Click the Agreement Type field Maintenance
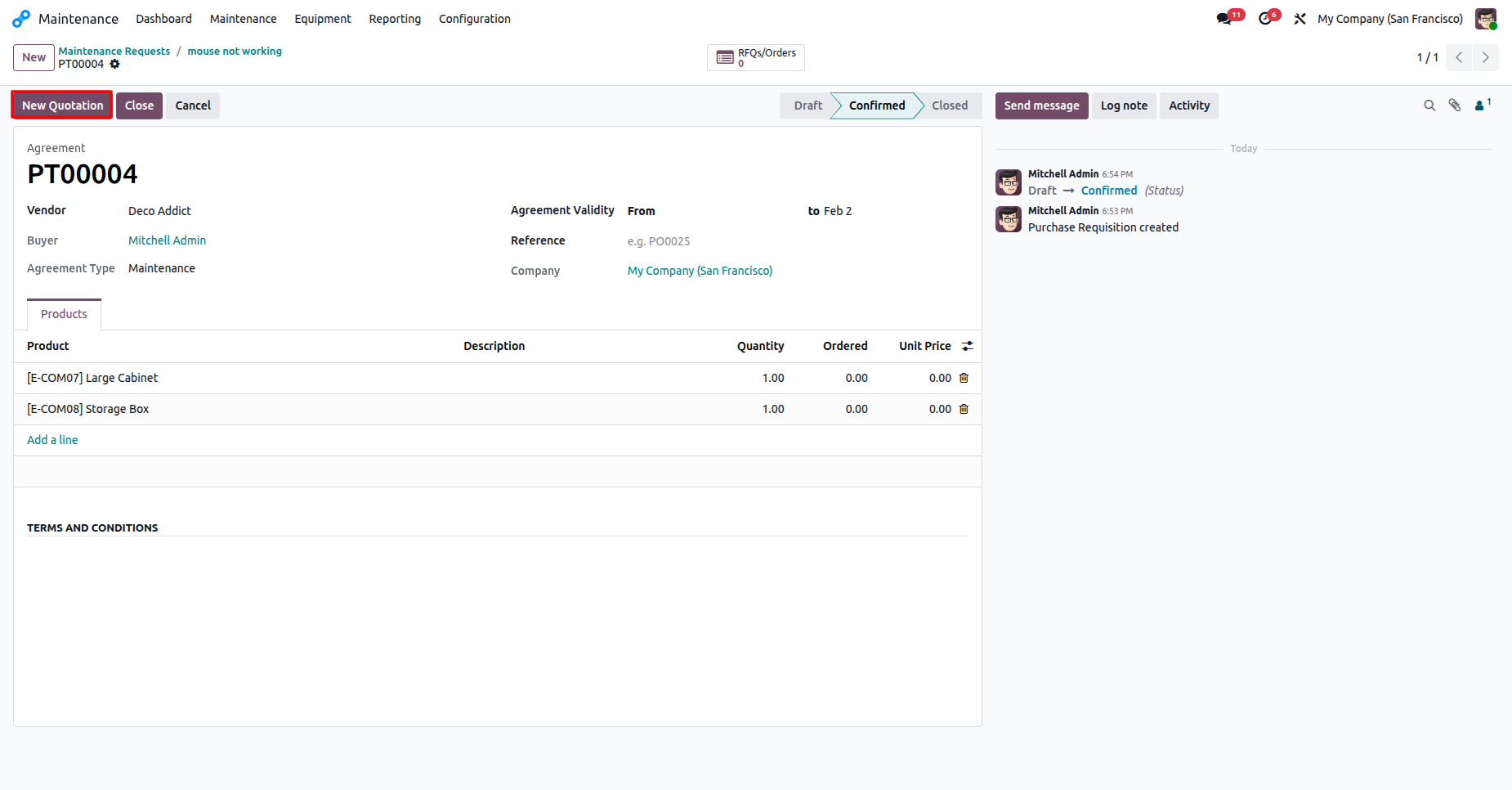This screenshot has height=790, width=1512. click(162, 268)
